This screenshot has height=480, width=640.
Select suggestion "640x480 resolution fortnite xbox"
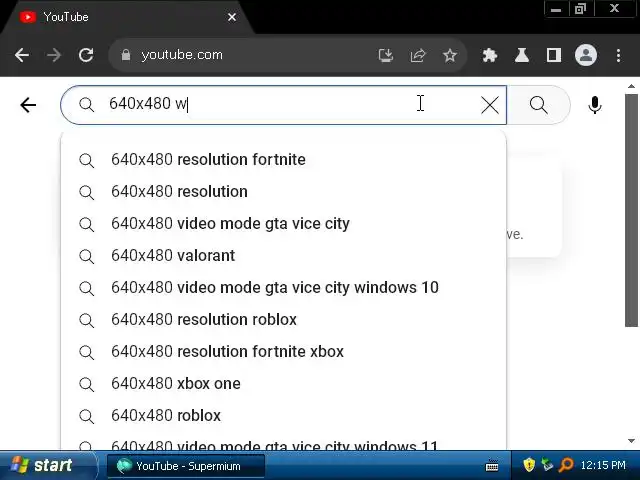(283, 351)
